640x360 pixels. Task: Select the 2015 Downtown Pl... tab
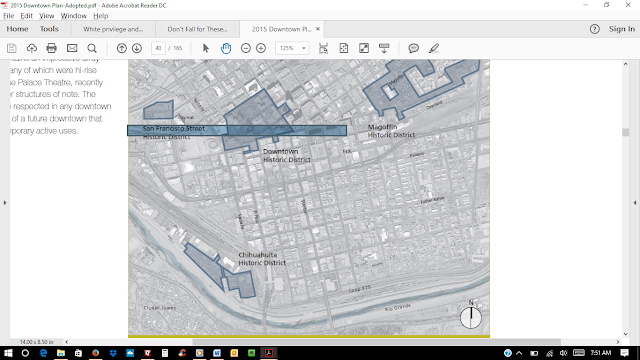tap(282, 29)
